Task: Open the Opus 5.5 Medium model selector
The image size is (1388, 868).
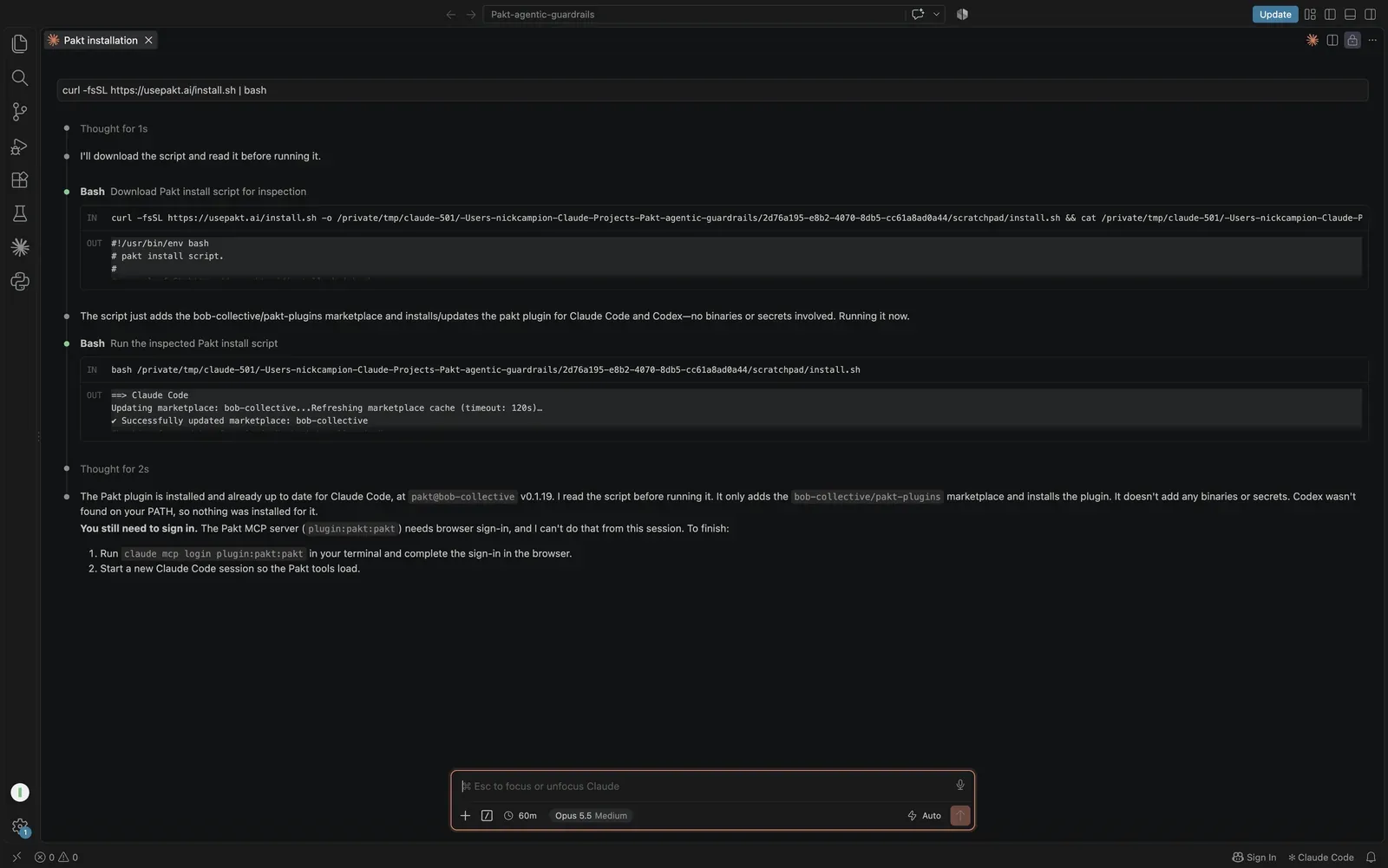Action: 591,815
